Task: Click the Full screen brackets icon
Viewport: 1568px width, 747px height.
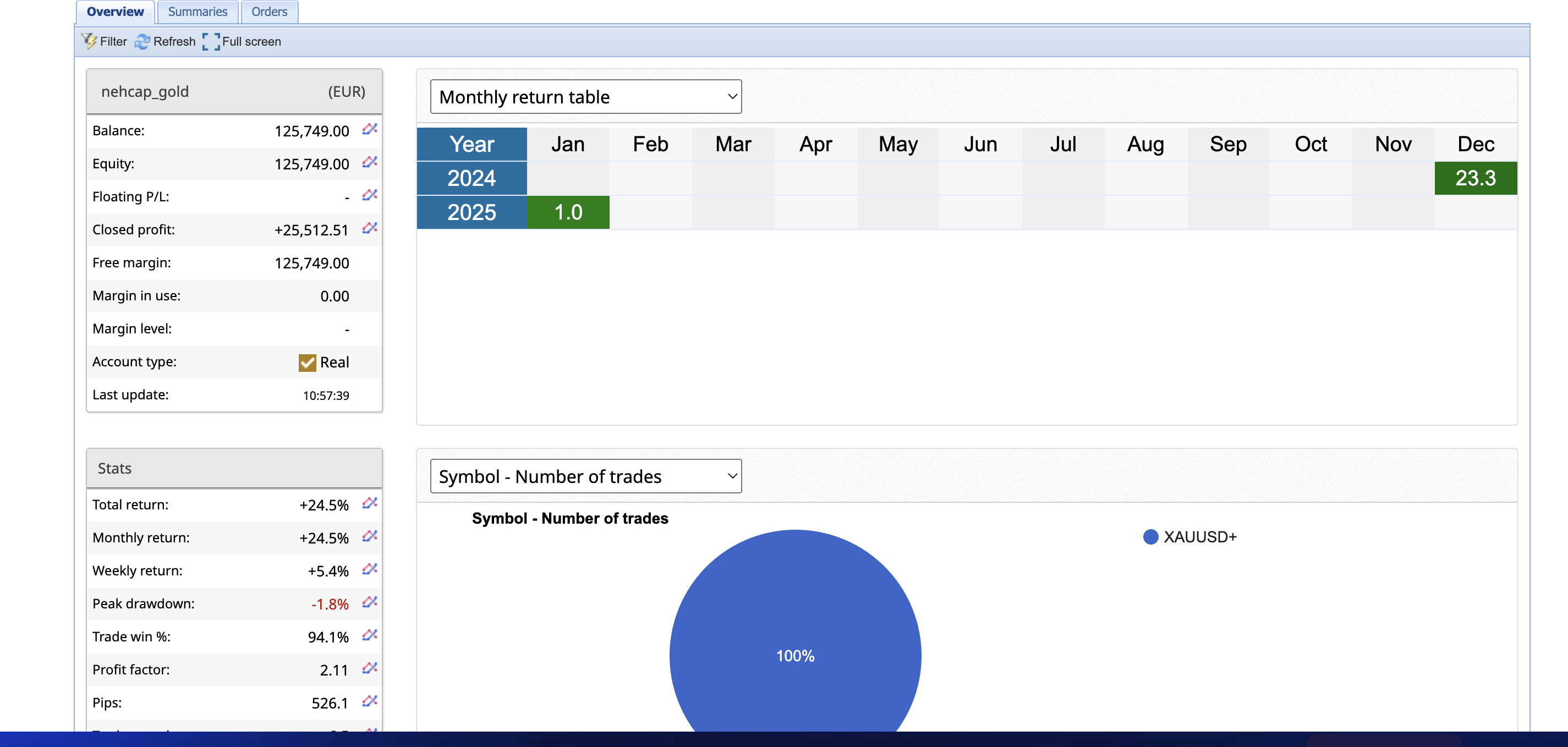Action: [x=211, y=41]
